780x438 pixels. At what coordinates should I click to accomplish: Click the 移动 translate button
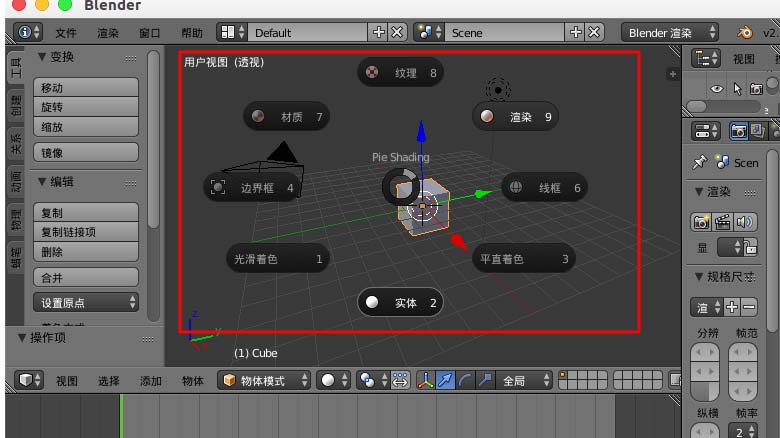click(86, 87)
